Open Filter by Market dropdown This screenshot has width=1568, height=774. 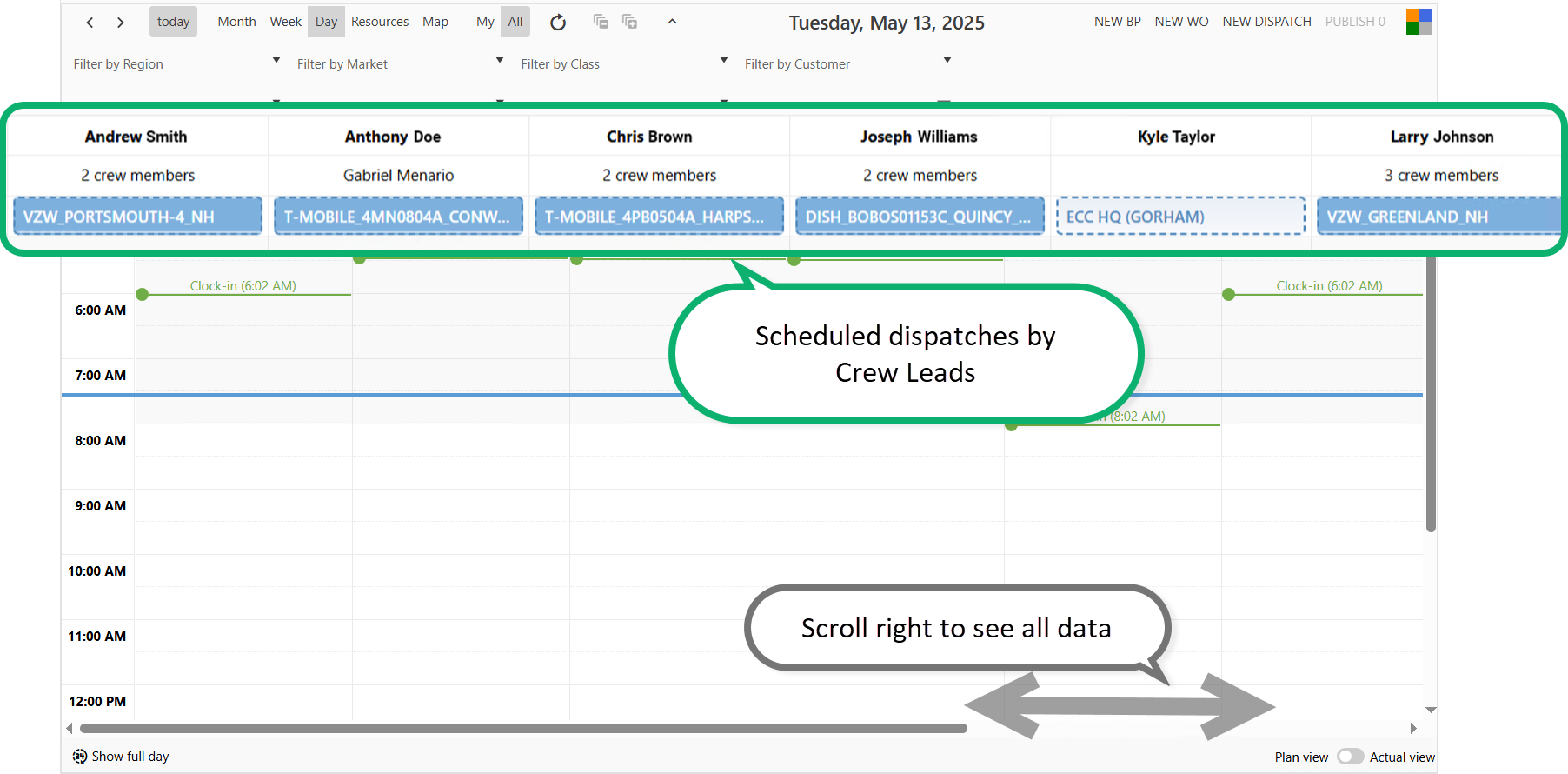[x=400, y=63]
